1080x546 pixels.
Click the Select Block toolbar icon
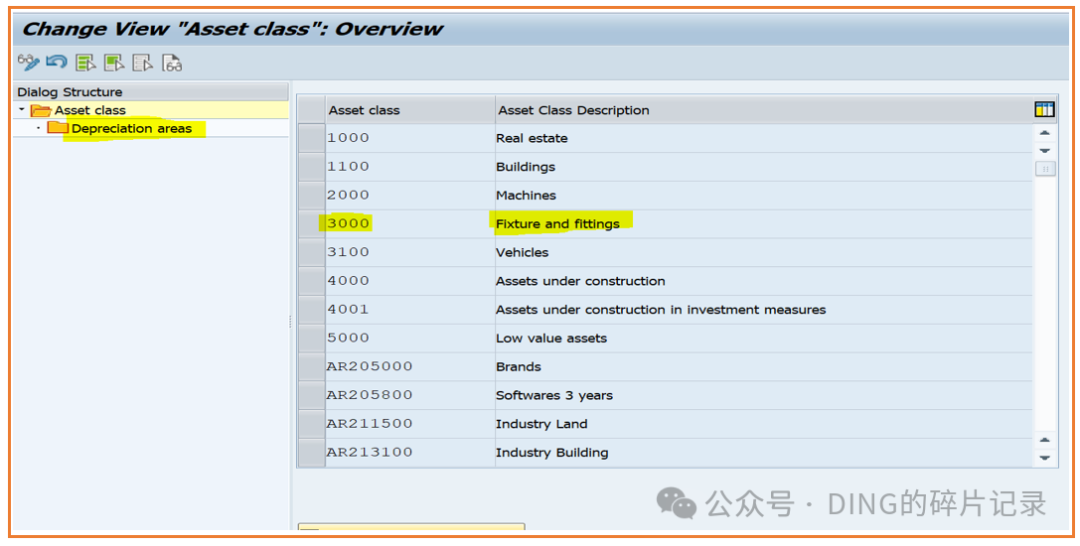(114, 63)
